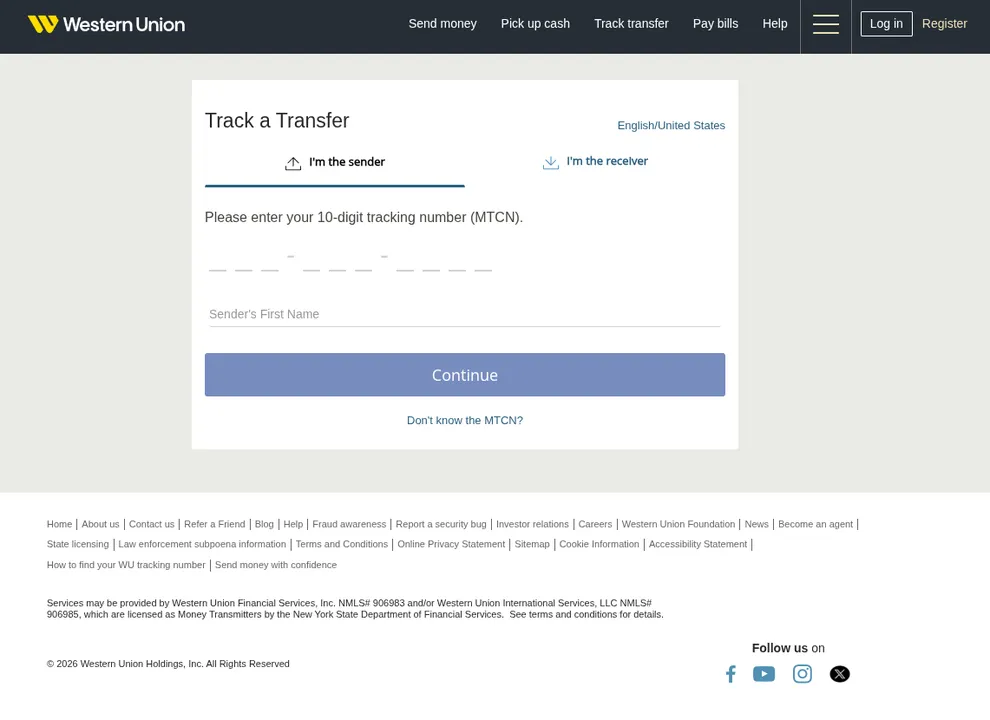Image resolution: width=990 pixels, height=720 pixels.
Task: Click the copyright Western Union Holdings text
Action: pyautogui.click(x=168, y=664)
